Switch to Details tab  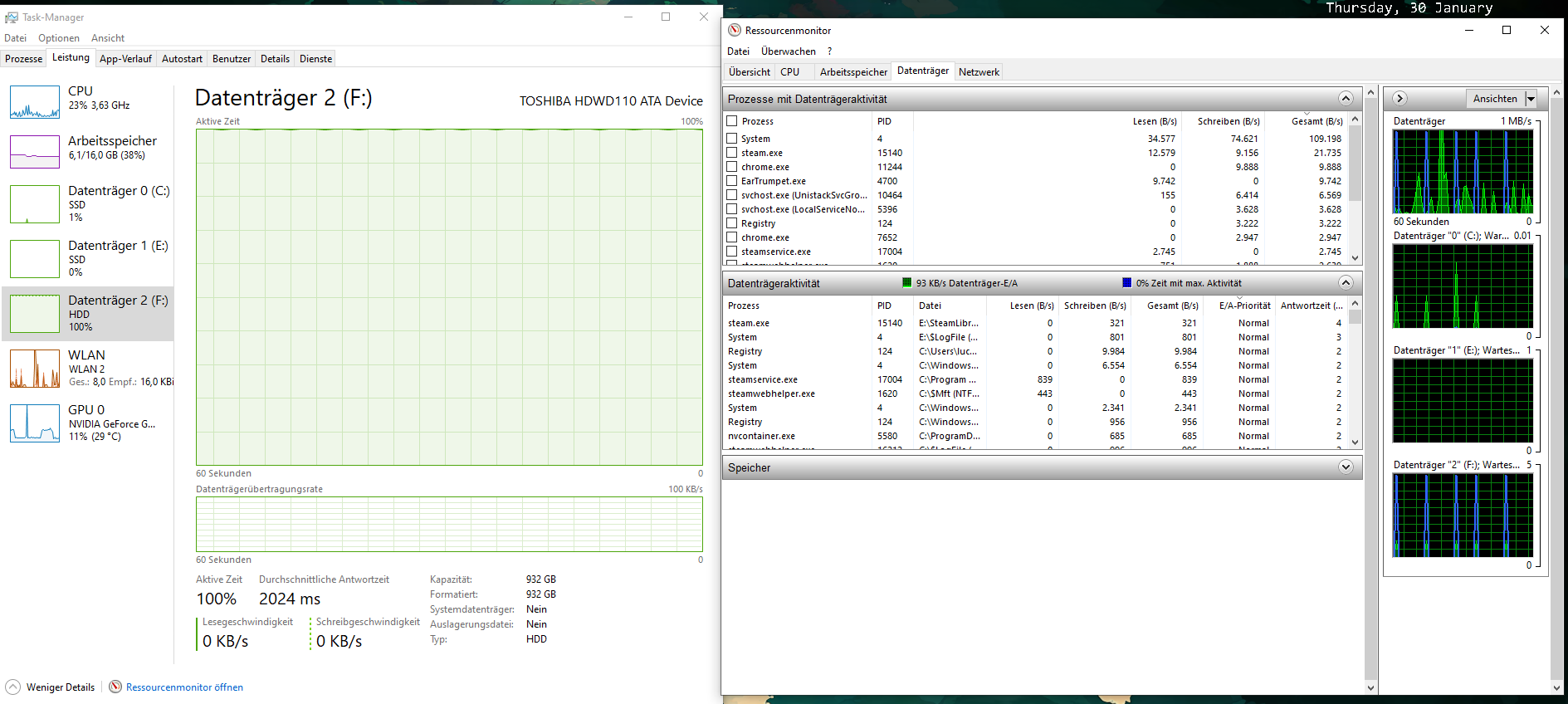[275, 58]
